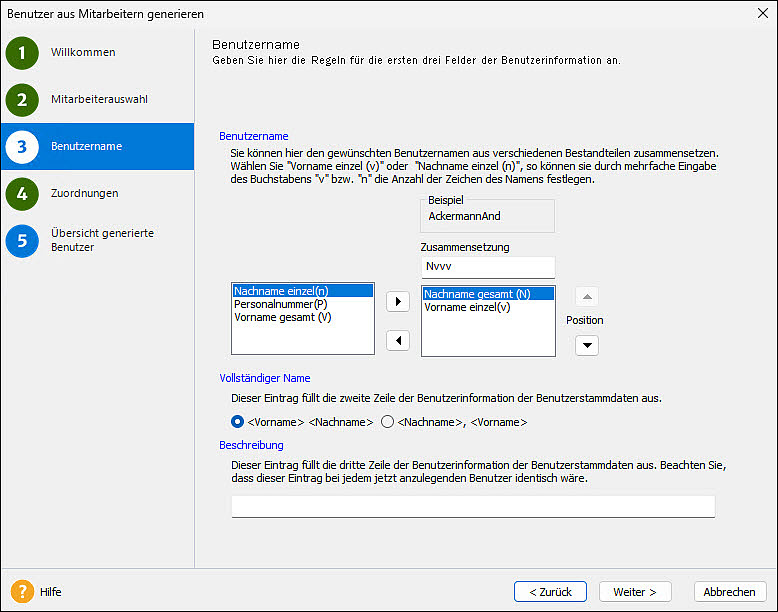Go back with the Zurück button
Viewport: 778px width, 612px height.
[550, 592]
